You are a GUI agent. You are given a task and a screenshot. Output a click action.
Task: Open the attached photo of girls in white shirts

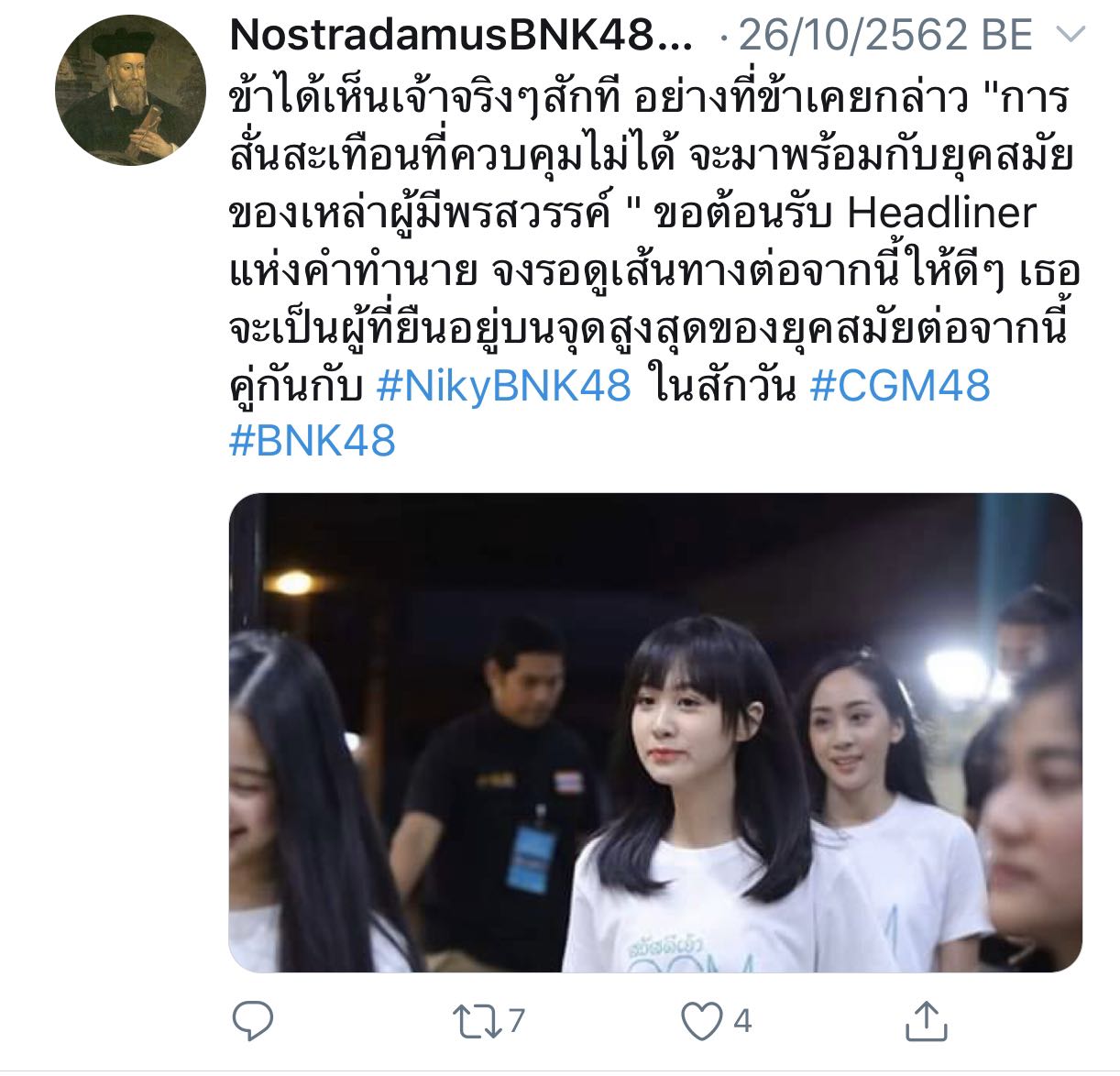tap(655, 732)
